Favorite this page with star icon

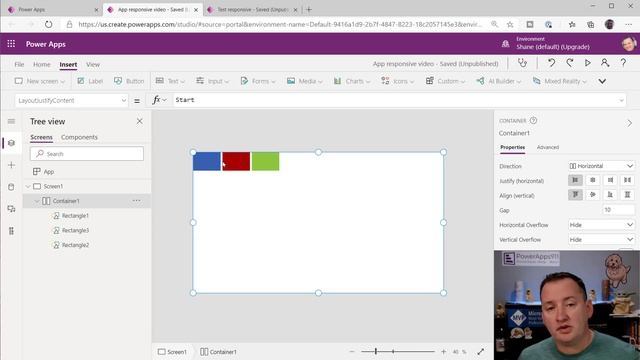click(510, 24)
